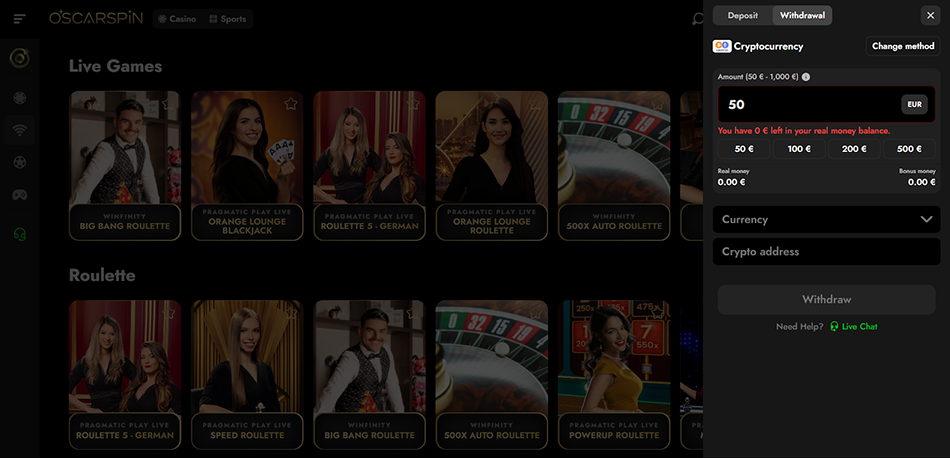Expand the Currency dropdown

[x=826, y=219]
